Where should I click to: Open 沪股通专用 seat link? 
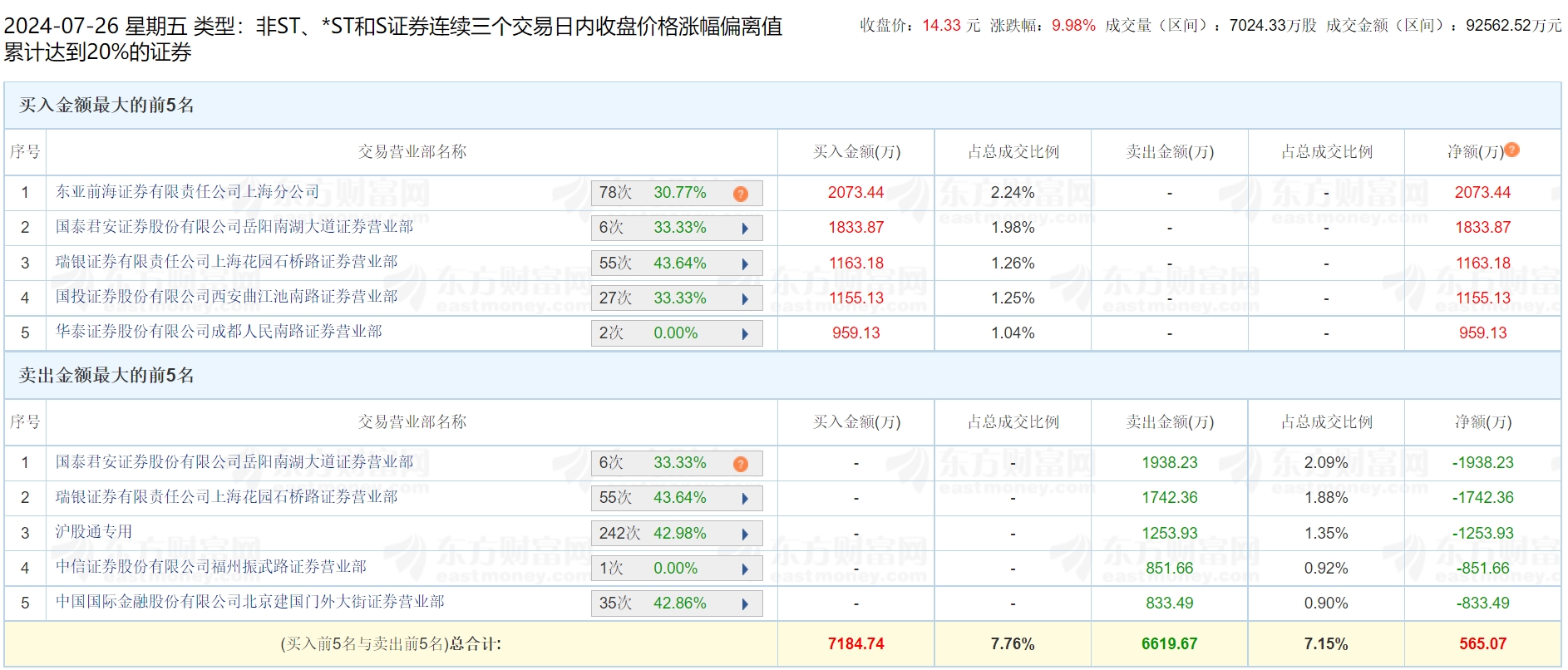coord(94,532)
